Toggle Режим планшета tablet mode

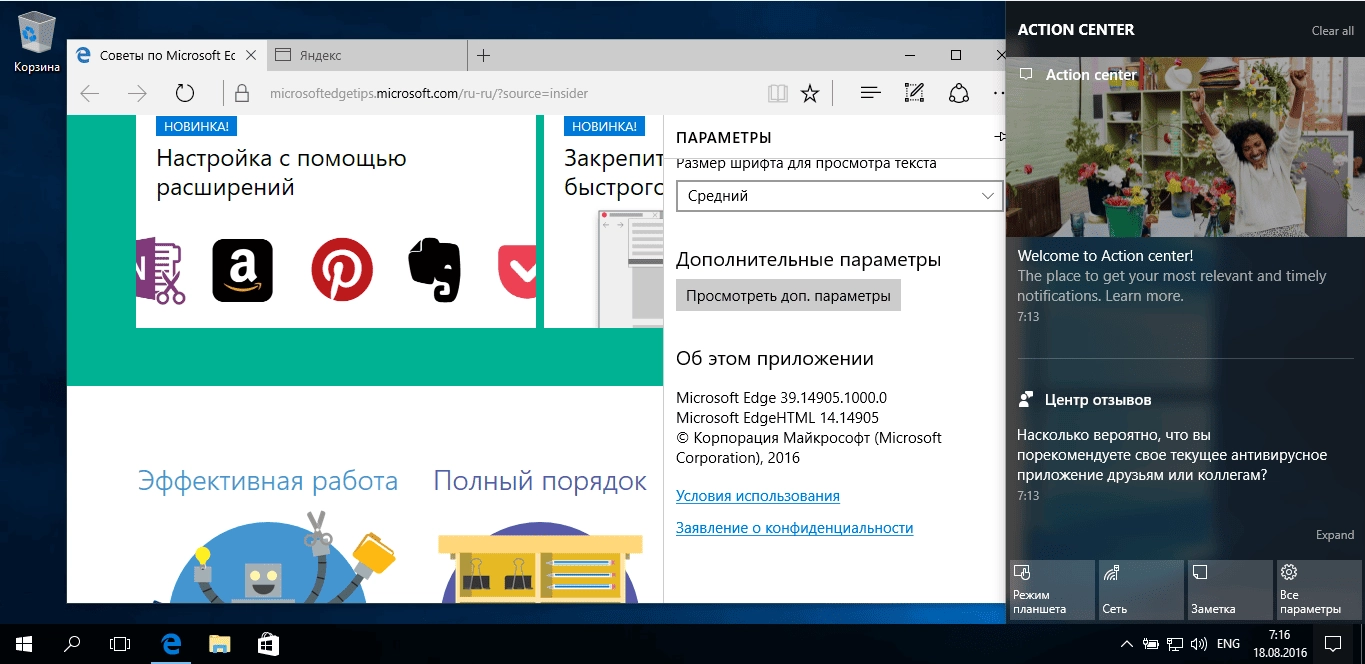[1052, 590]
